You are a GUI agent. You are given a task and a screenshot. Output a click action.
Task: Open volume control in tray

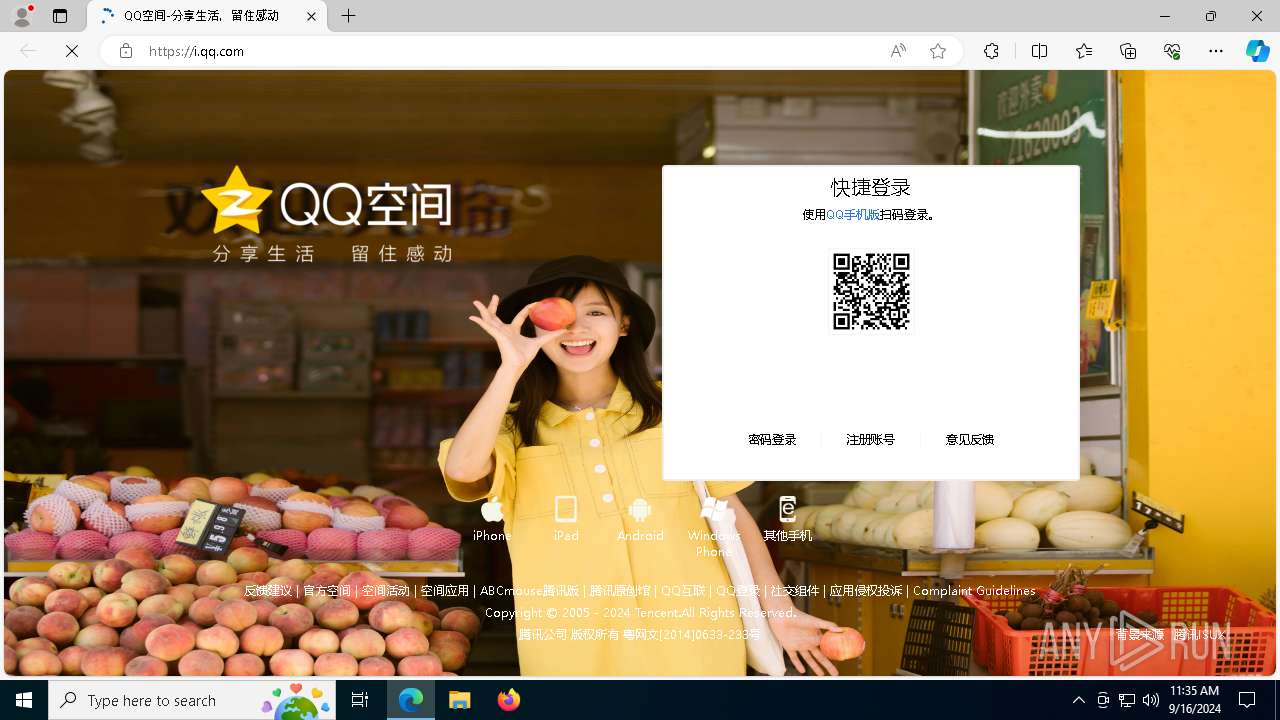point(1151,700)
